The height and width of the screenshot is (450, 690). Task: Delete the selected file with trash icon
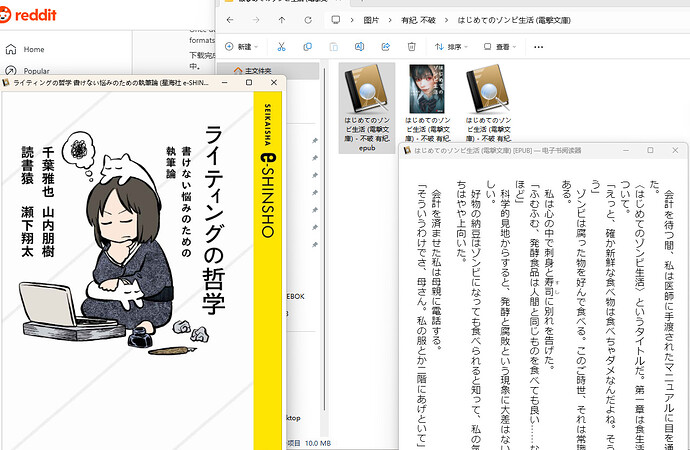(x=411, y=47)
